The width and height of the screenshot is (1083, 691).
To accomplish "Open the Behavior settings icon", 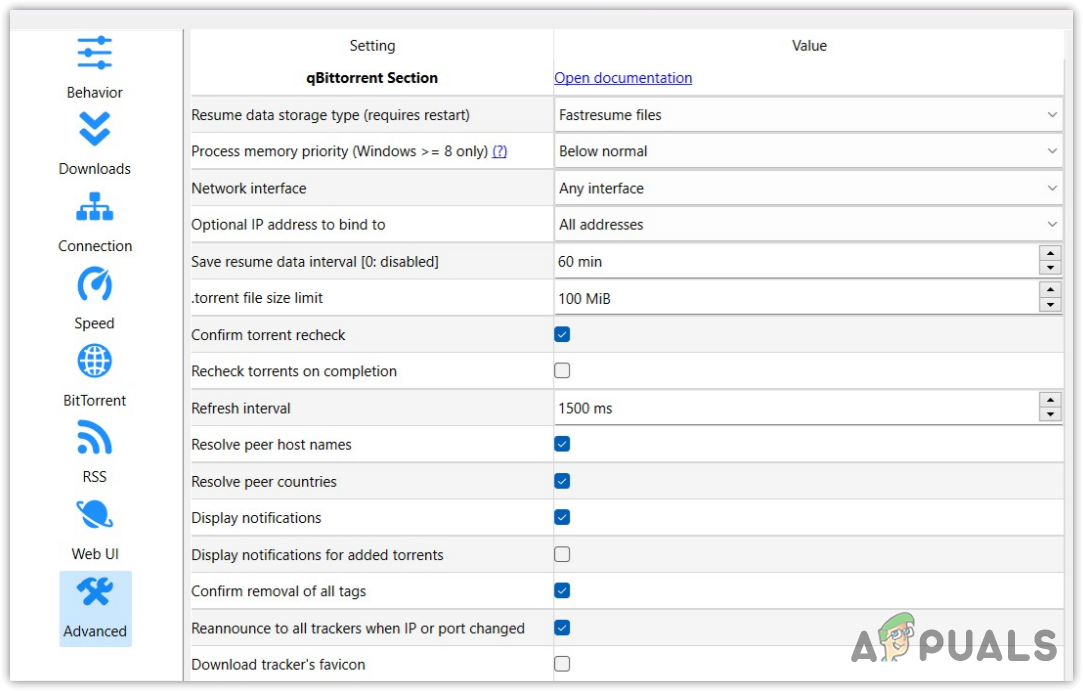I will coord(94,53).
